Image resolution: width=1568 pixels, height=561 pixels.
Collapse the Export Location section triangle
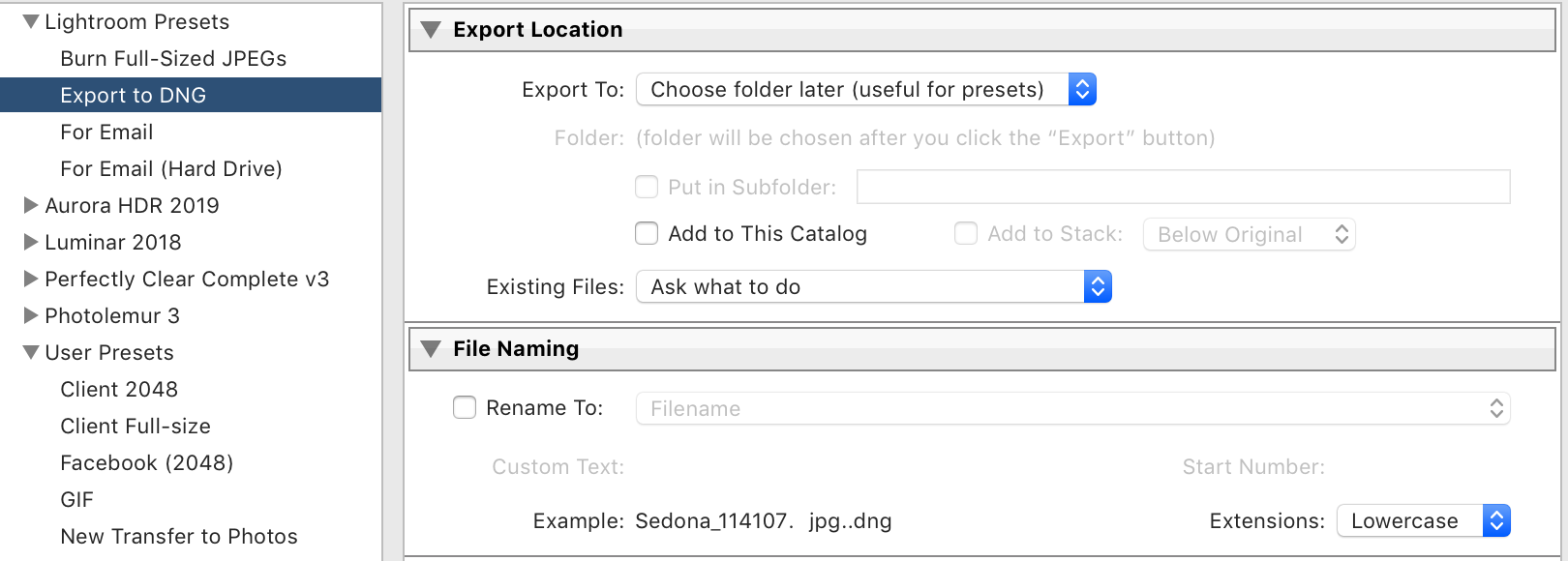432,30
